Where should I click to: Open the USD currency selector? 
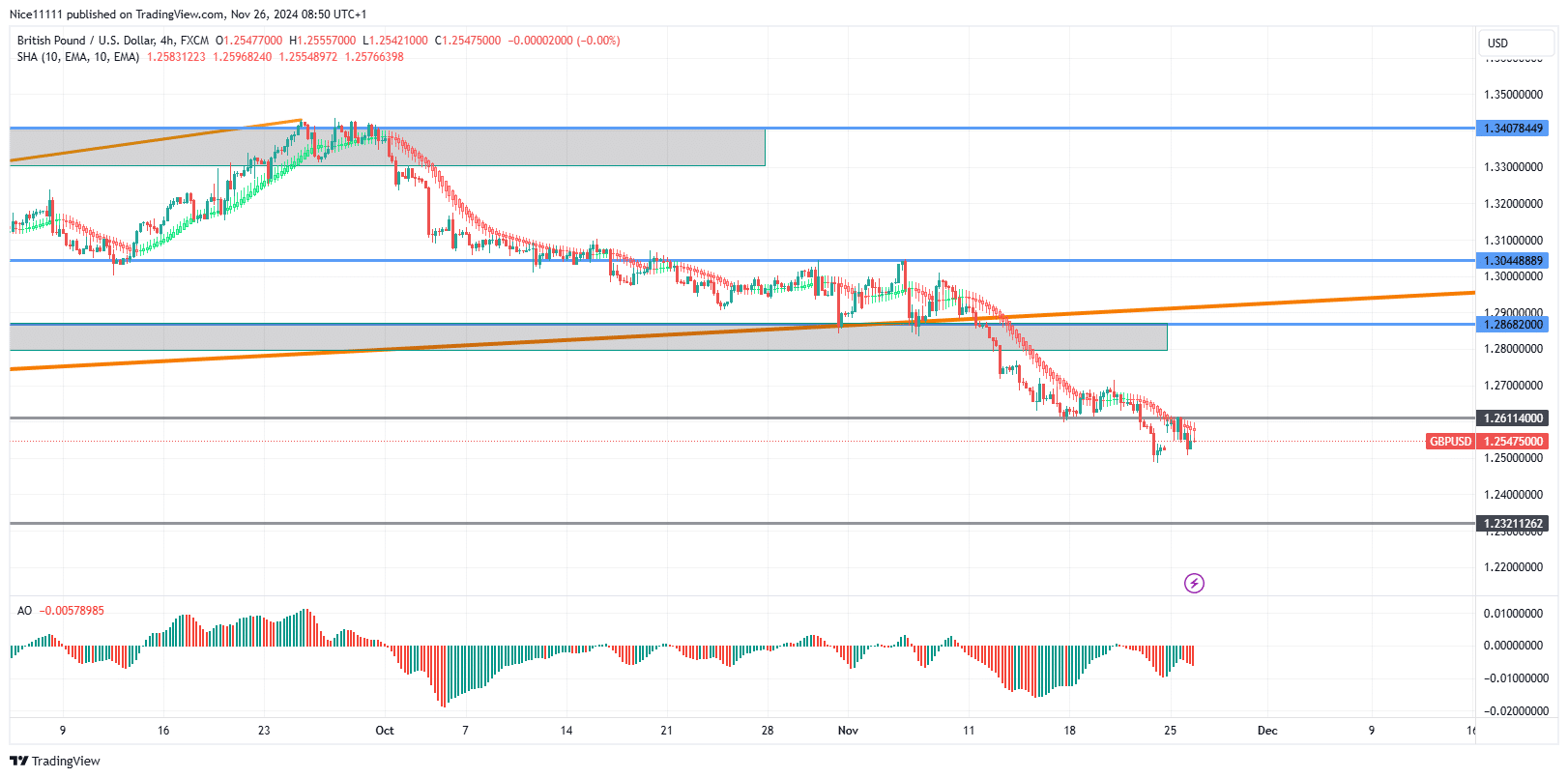click(x=1517, y=43)
